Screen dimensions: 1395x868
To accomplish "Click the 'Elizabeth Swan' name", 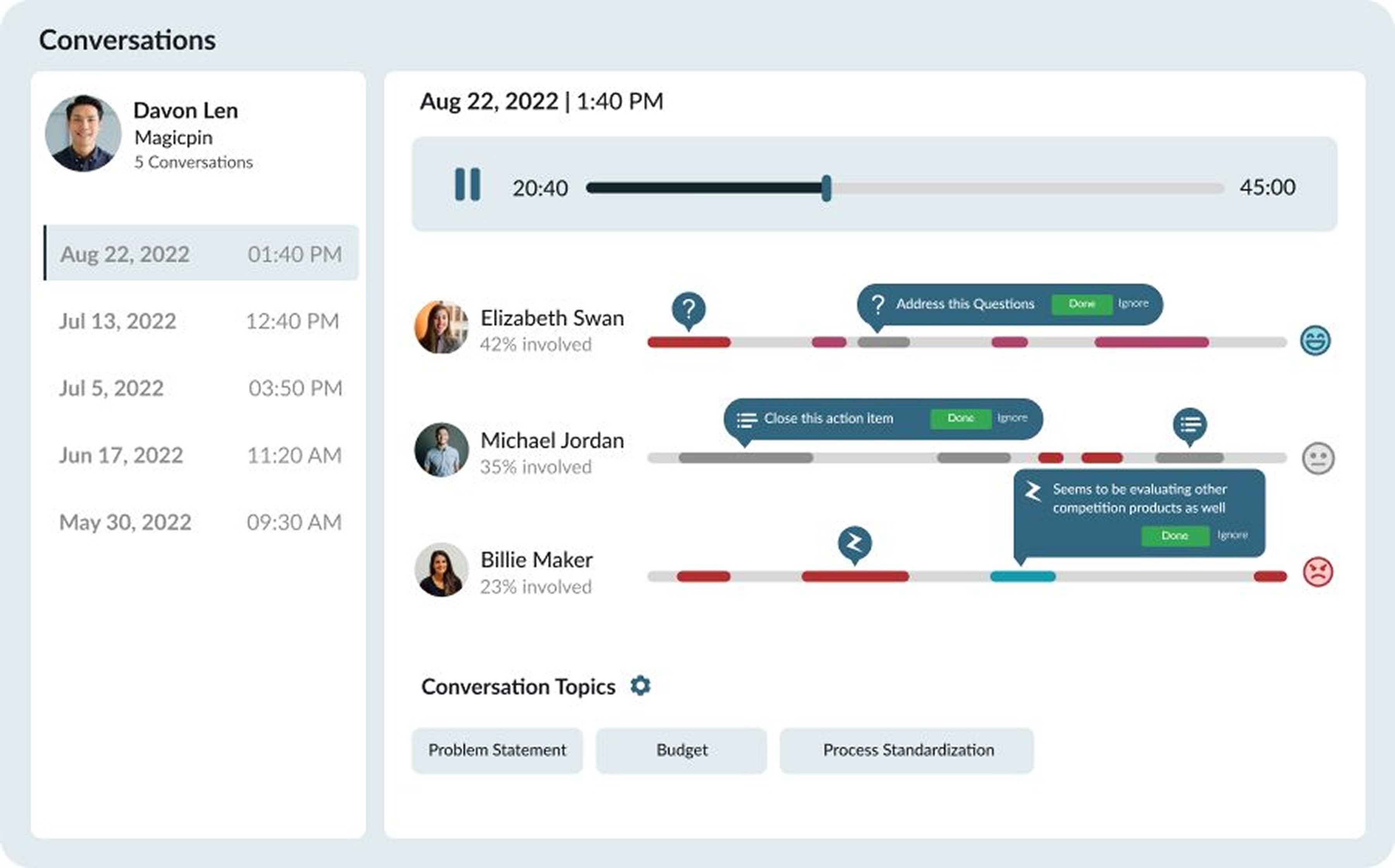I will coord(552,318).
